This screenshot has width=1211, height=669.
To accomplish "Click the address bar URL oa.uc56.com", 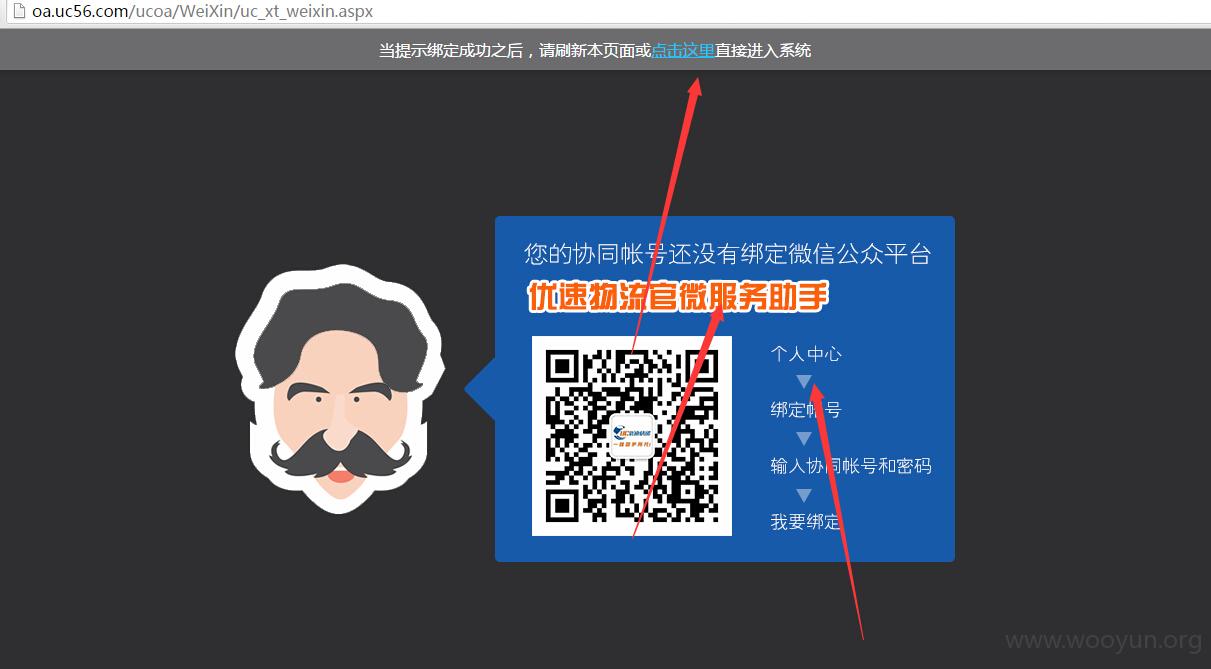I will 203,11.
